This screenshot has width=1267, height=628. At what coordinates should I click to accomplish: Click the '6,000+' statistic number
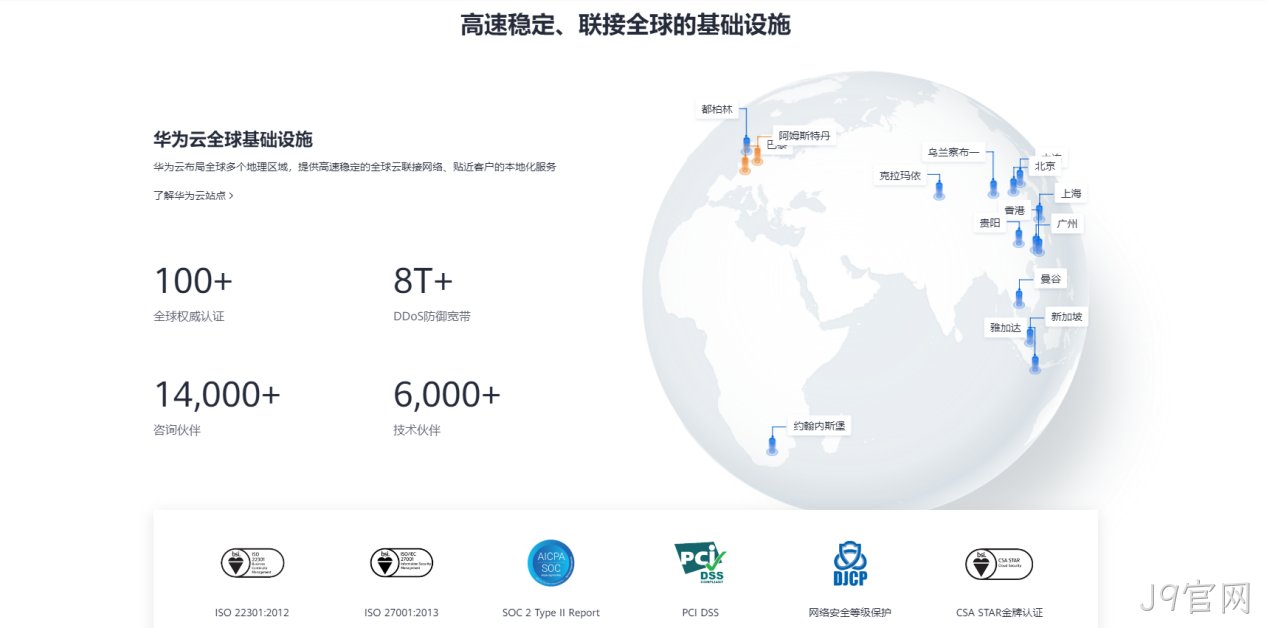coord(447,395)
